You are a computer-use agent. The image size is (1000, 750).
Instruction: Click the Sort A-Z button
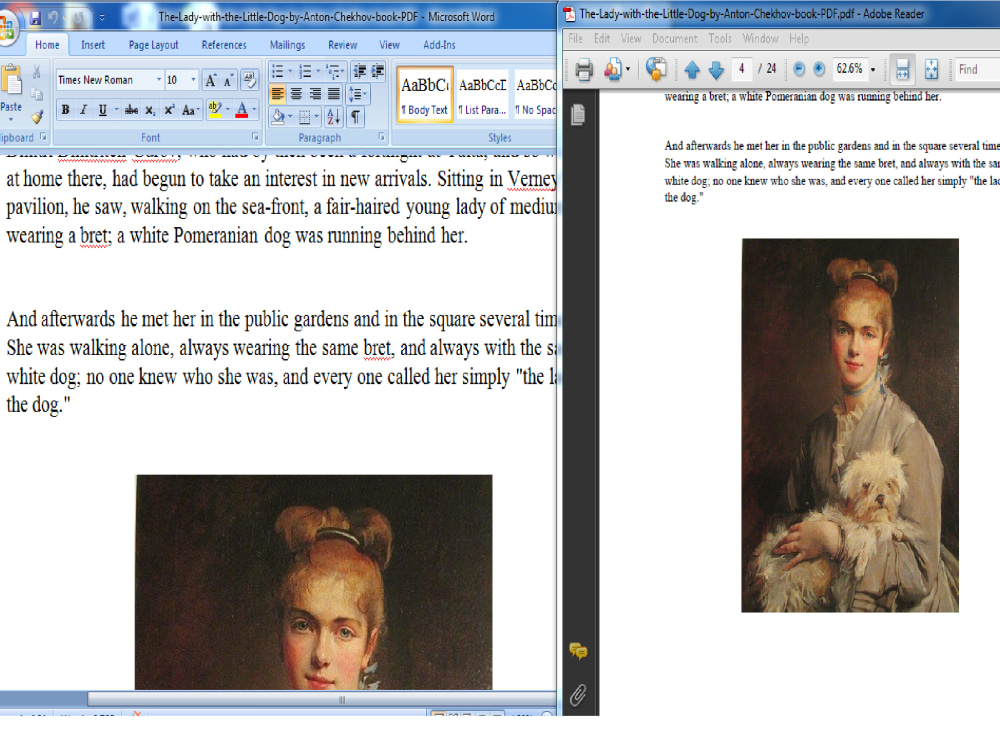(334, 117)
